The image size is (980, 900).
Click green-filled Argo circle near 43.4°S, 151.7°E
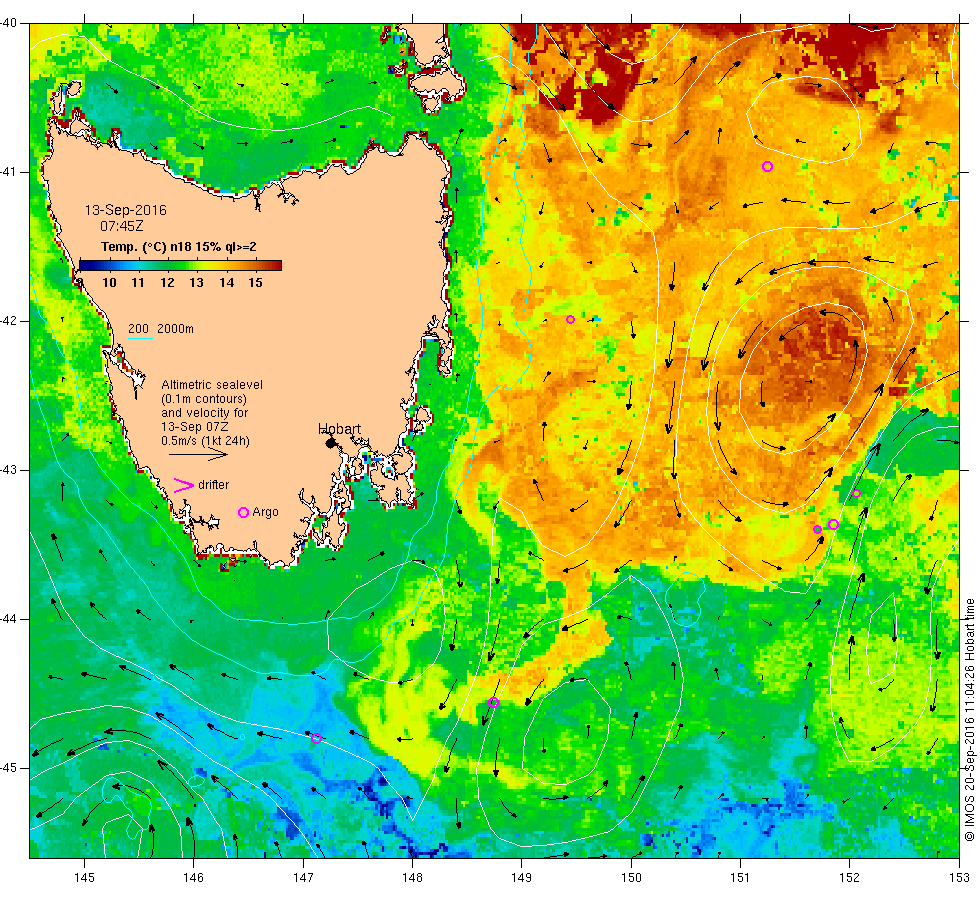(x=818, y=529)
